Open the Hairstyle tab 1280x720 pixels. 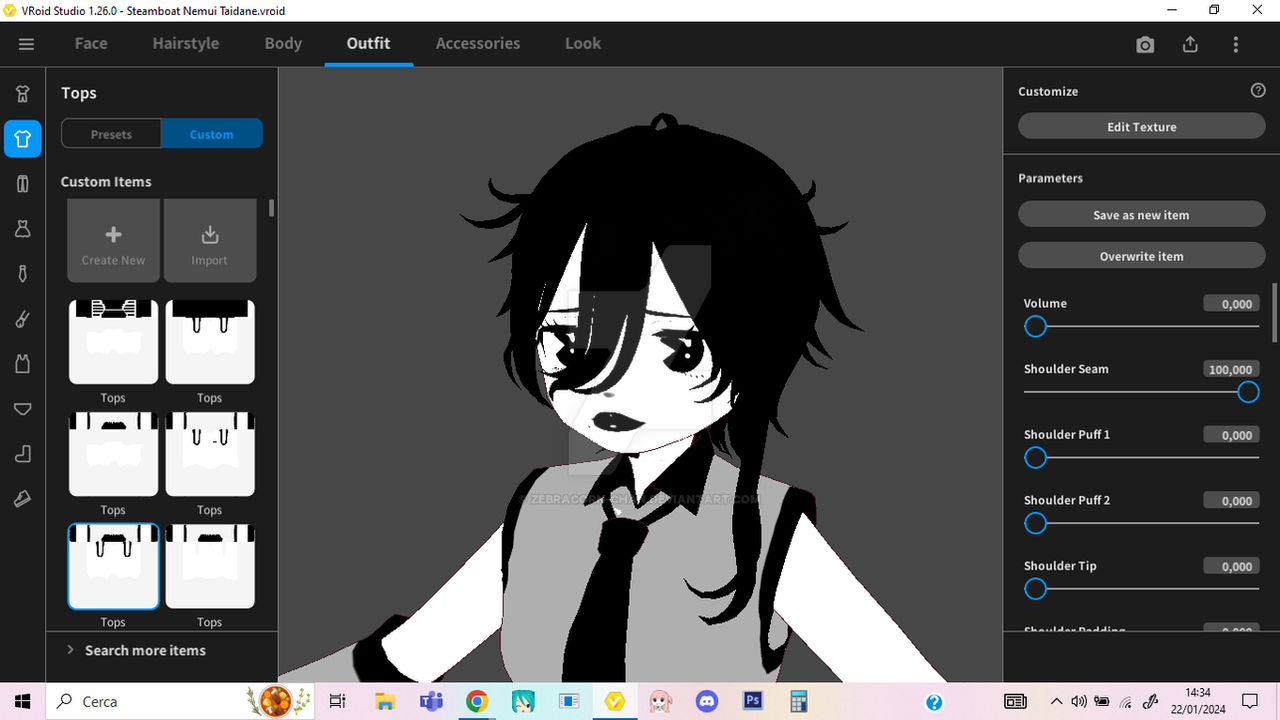[186, 43]
